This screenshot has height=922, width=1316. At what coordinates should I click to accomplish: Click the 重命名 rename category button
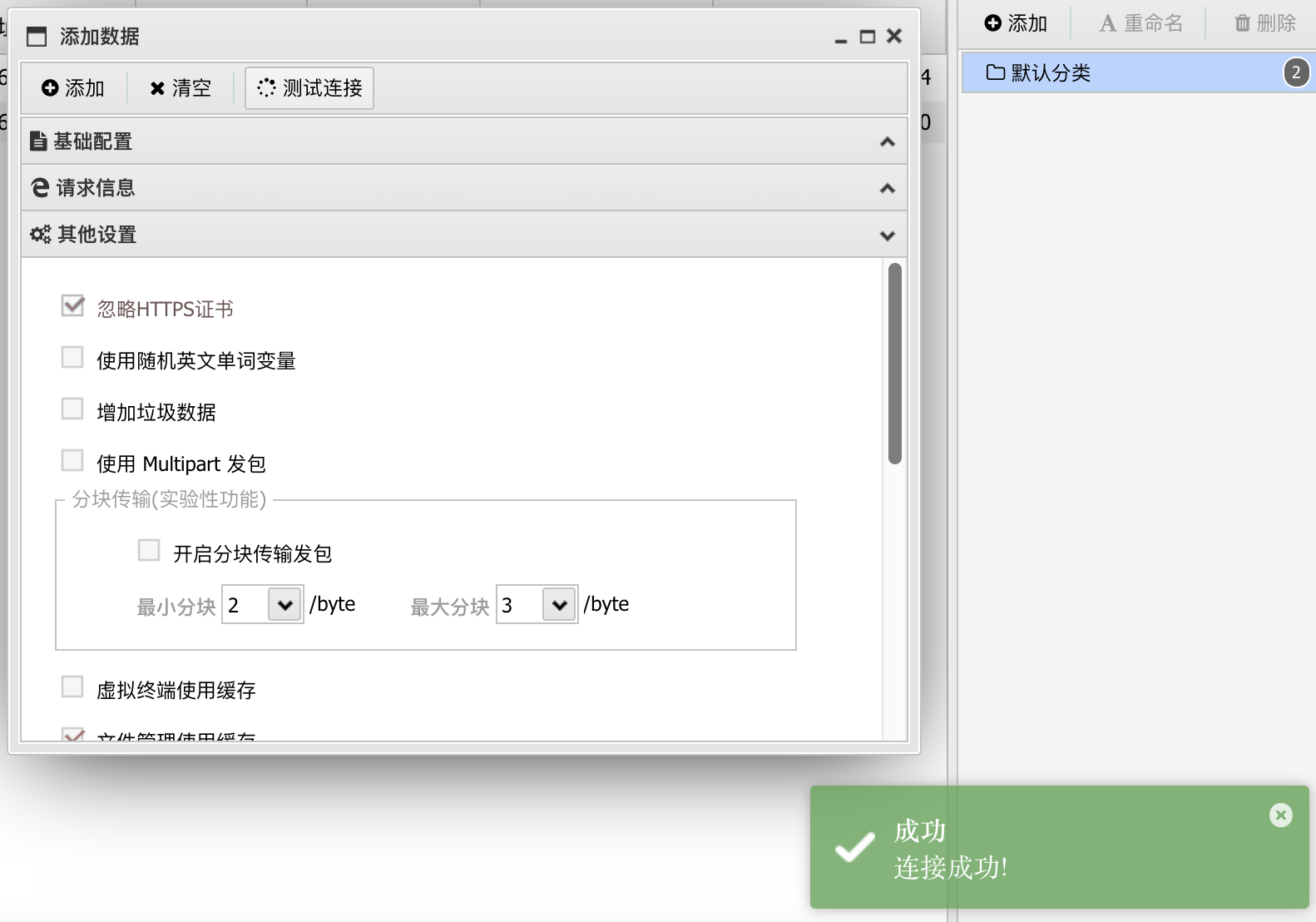pos(1140,23)
